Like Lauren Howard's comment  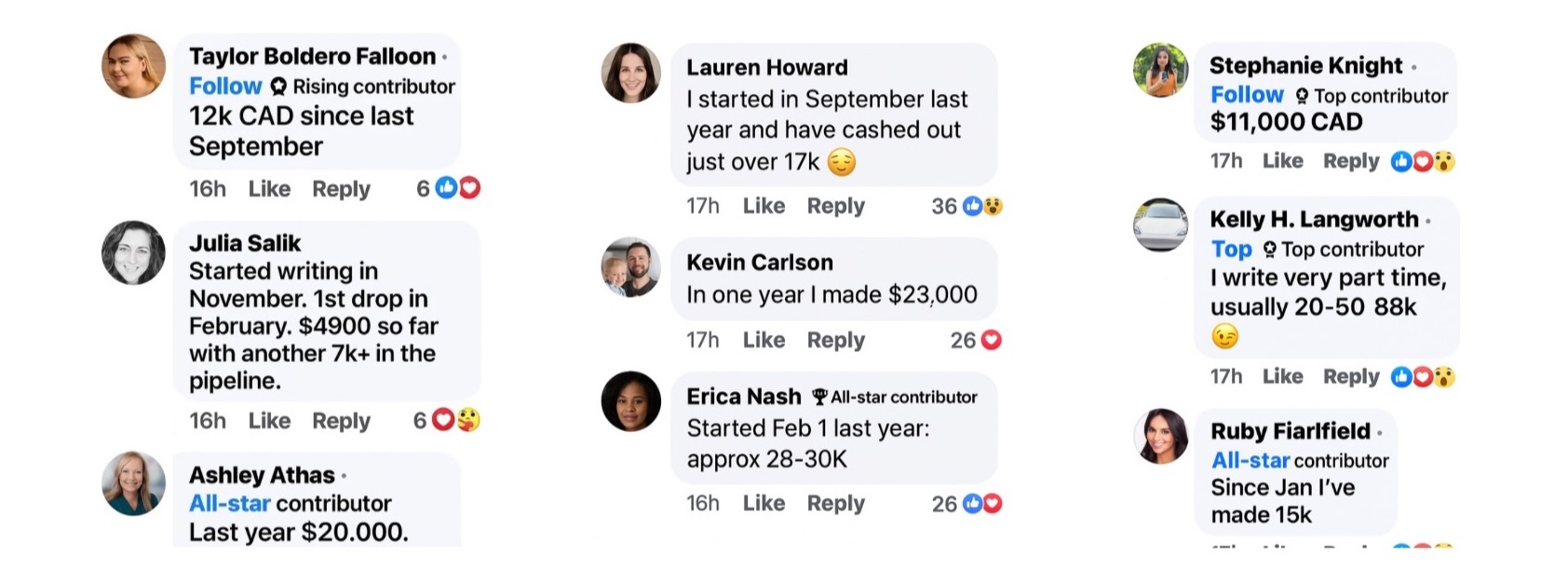764,206
